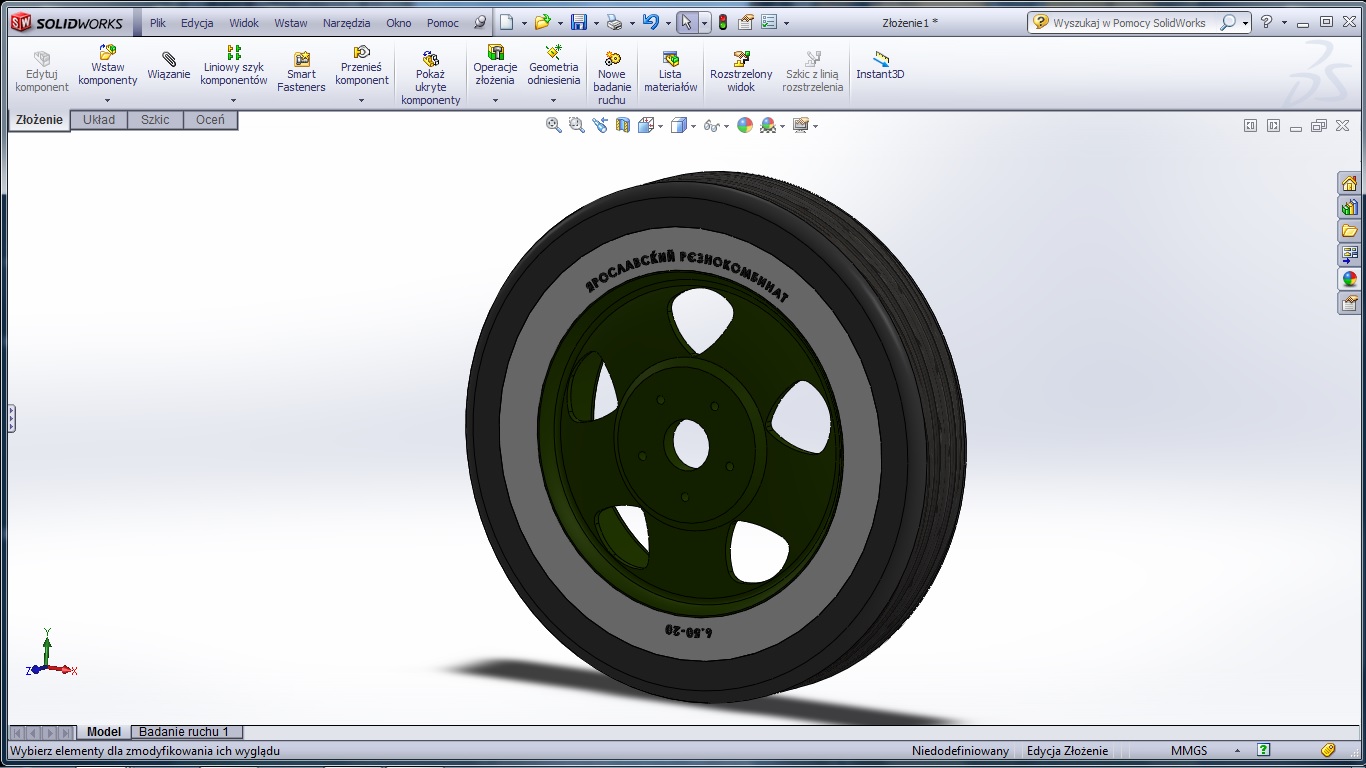Expand Wstaw komponenty dropdown arrow
Viewport: 1366px width, 768px height.
(107, 100)
